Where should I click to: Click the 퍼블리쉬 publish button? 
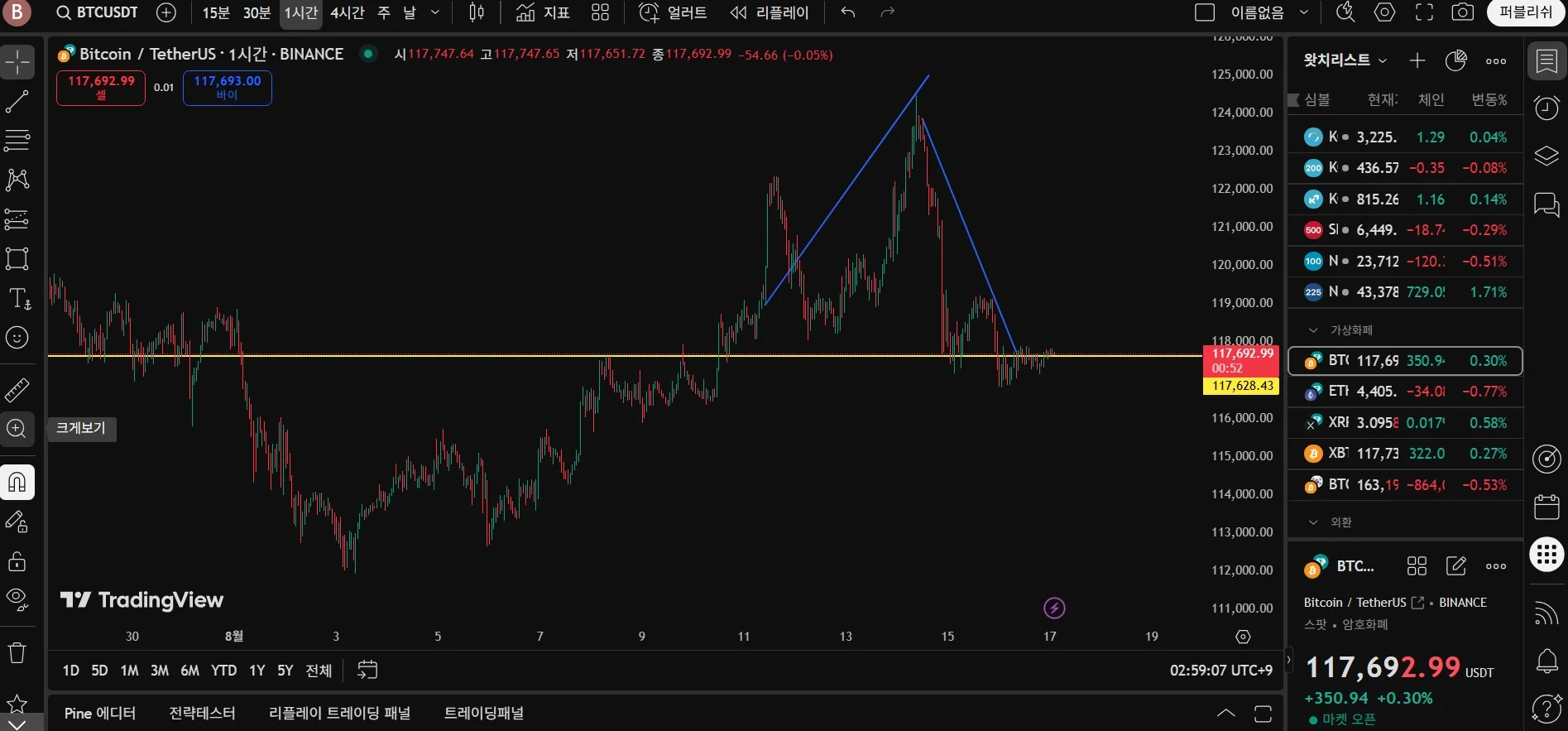click(1526, 12)
